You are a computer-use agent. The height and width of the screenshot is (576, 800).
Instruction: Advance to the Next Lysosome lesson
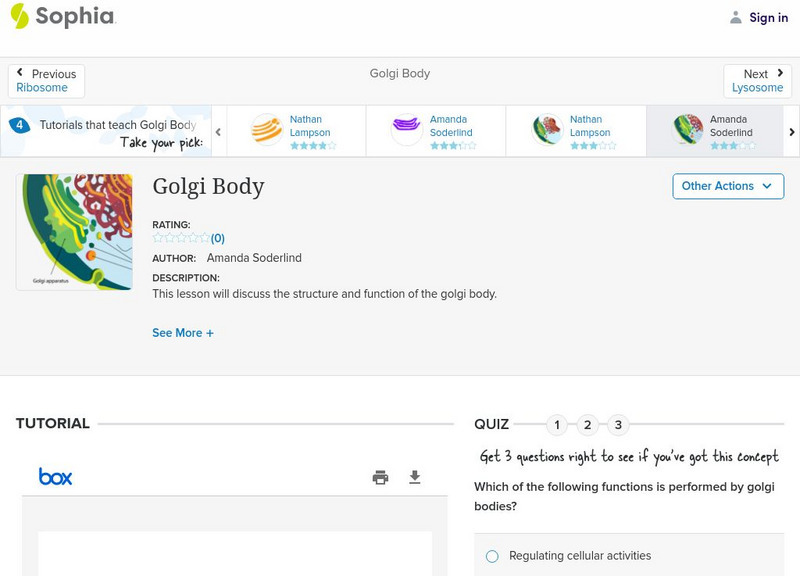click(757, 80)
